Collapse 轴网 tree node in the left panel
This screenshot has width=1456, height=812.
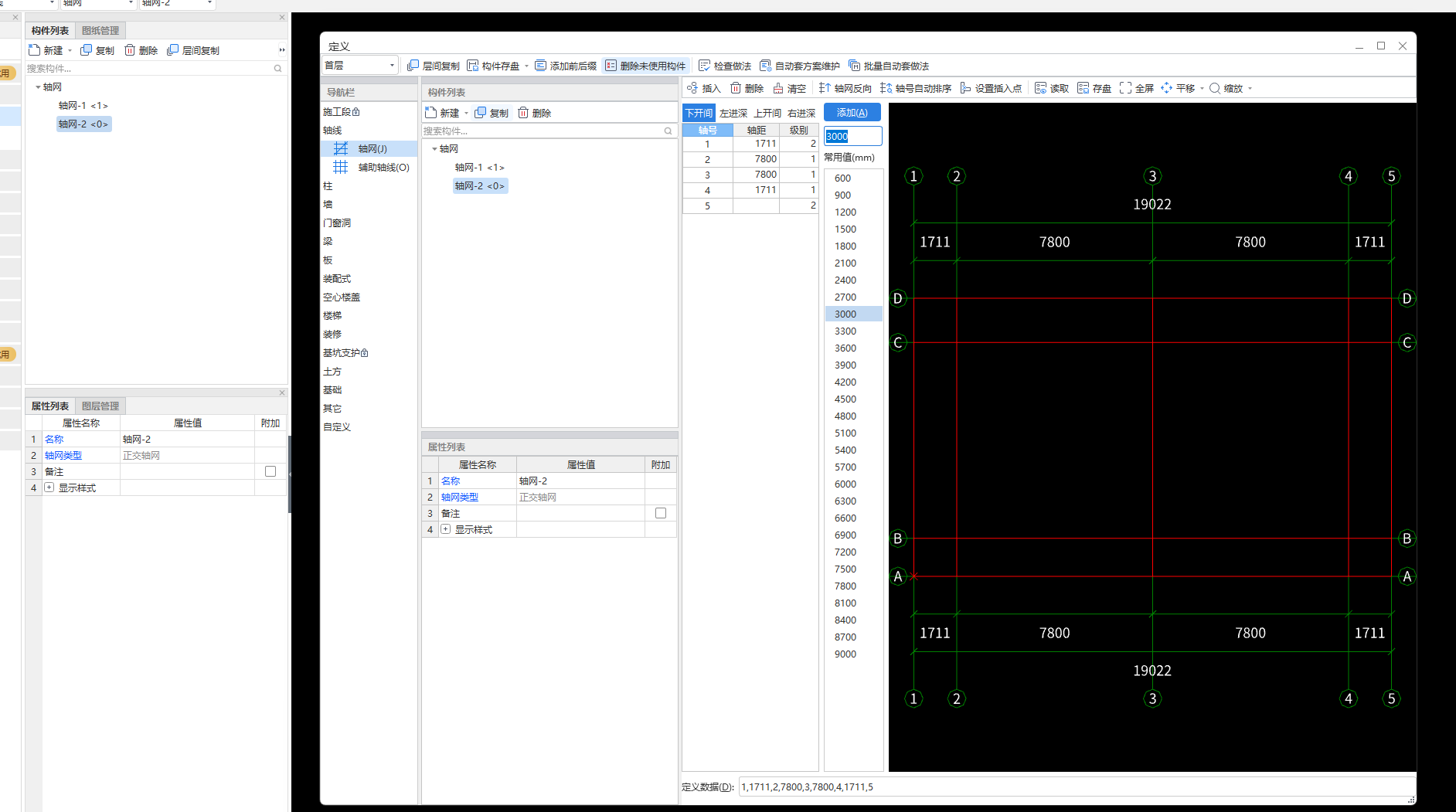38,87
